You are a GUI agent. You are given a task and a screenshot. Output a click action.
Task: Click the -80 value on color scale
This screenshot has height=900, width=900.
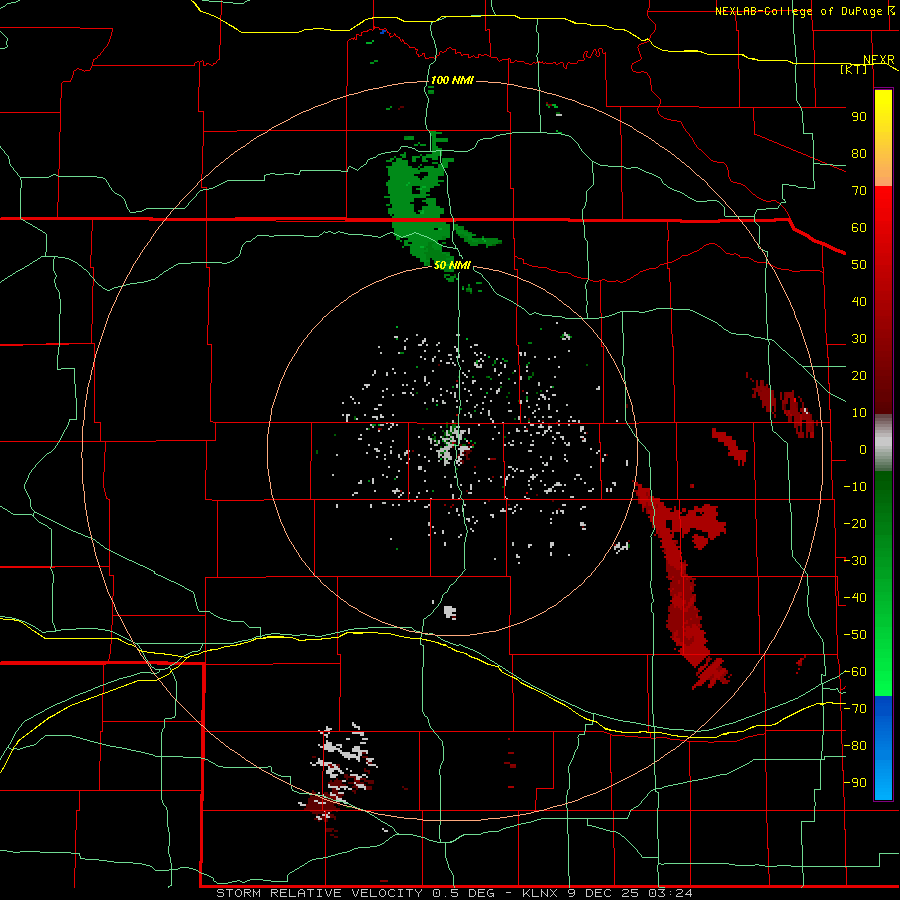[x=855, y=746]
